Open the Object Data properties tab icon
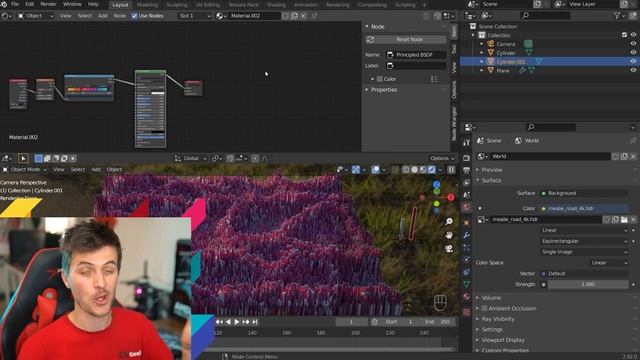Viewport: 640px width, 360px height. click(467, 284)
